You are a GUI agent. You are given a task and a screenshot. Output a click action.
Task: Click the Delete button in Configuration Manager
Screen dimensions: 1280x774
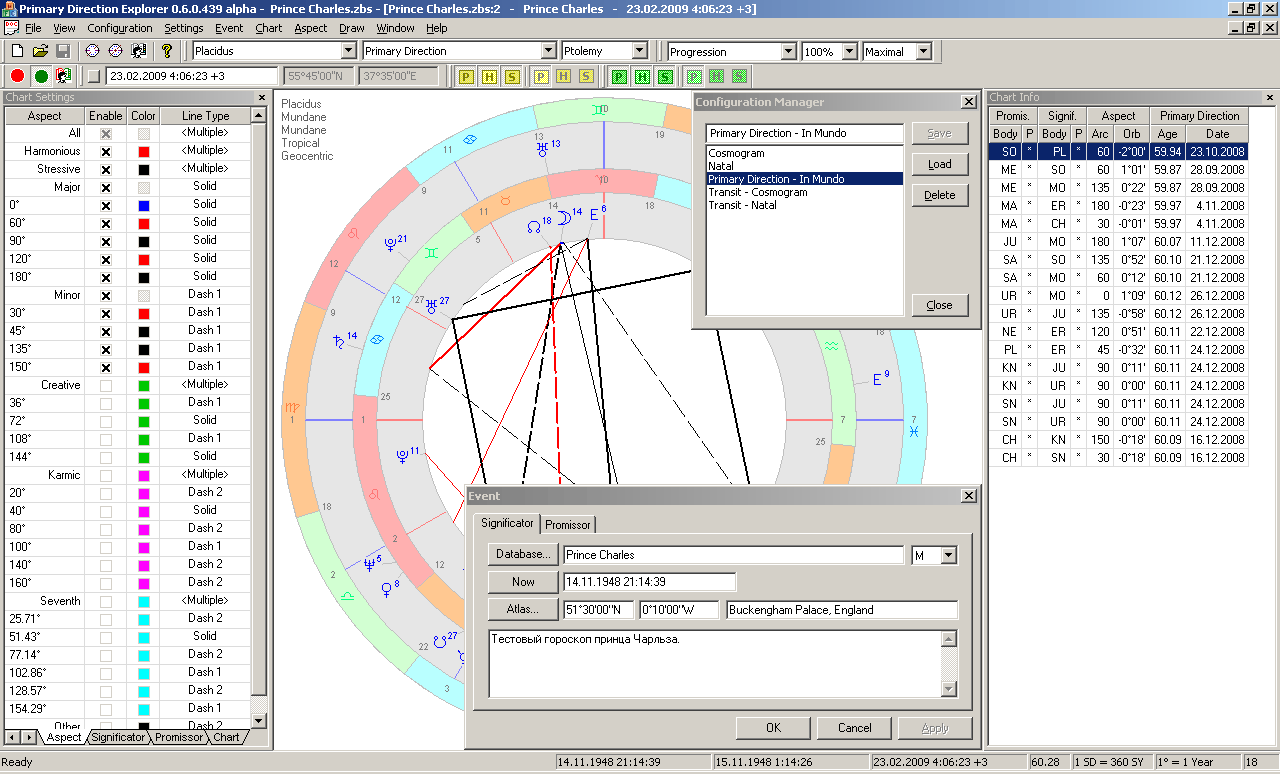940,195
